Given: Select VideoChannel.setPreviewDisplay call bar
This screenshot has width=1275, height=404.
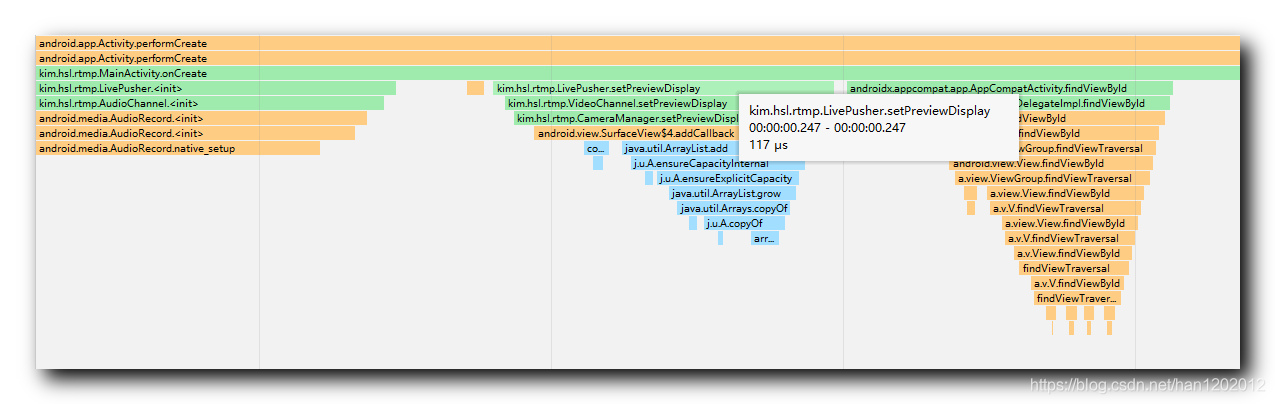Looking at the screenshot, I should pos(621,103).
